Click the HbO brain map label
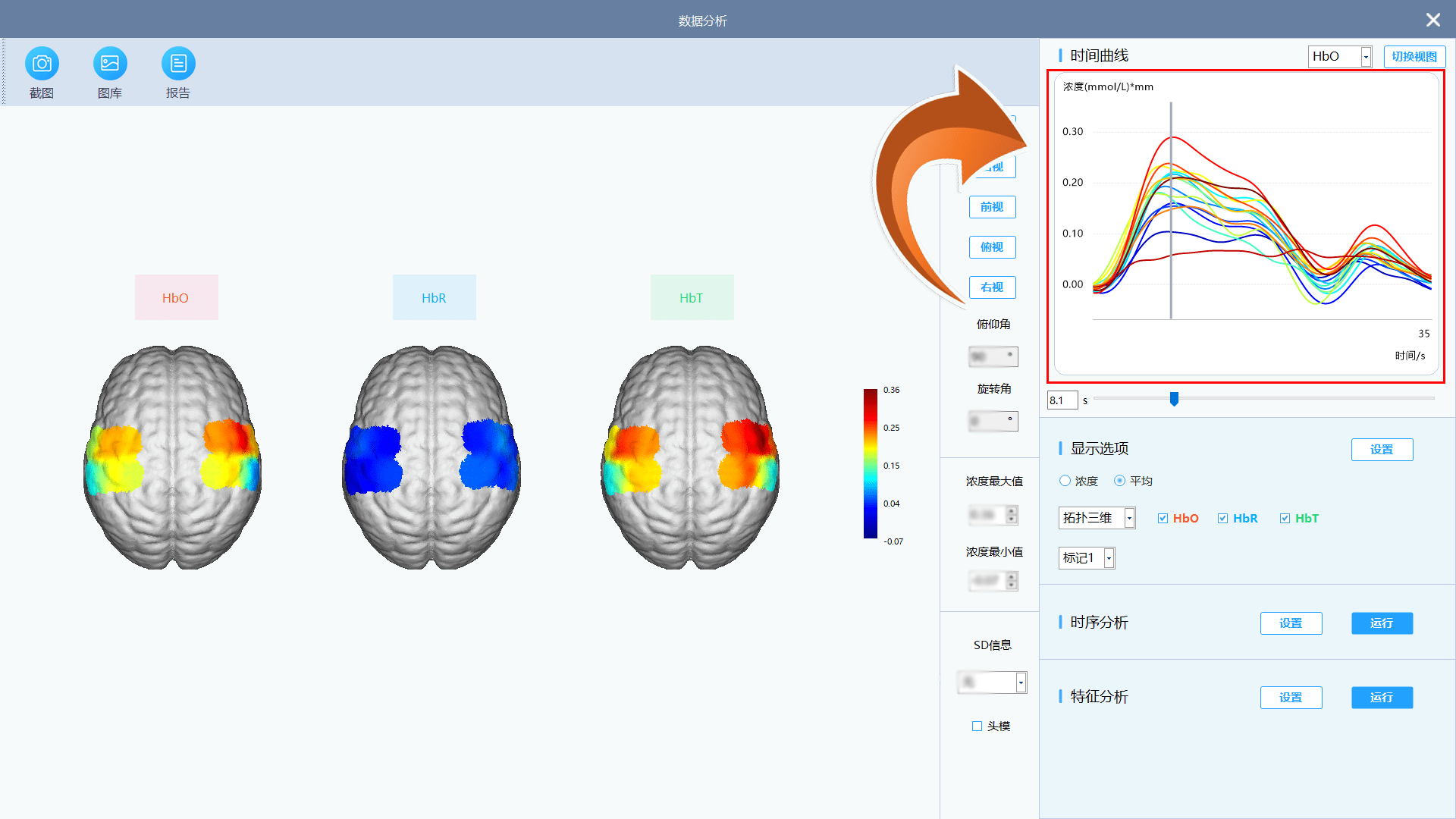 (x=176, y=298)
